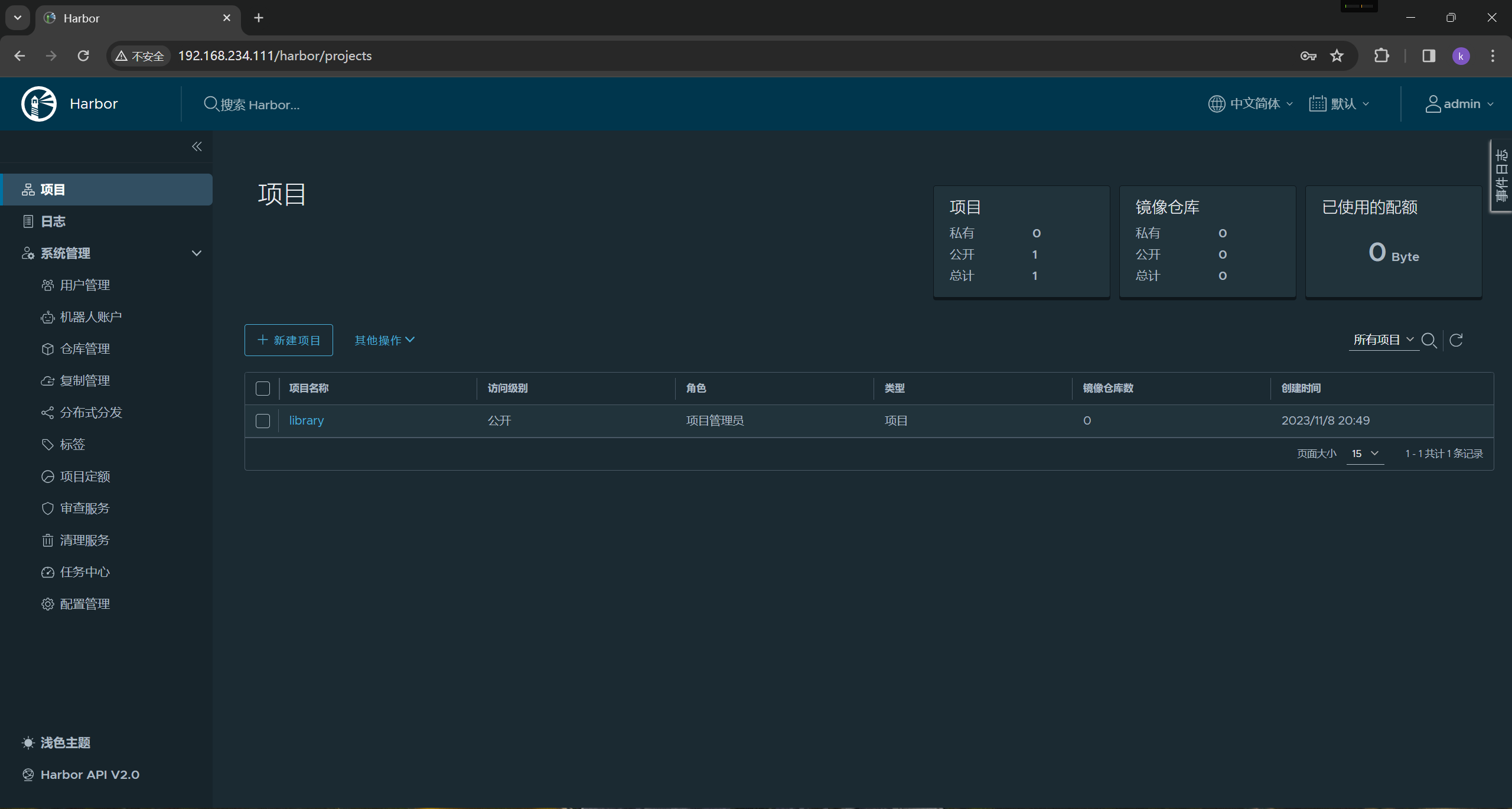
Task: Open 审查服务 interrogation services shield item
Action: coord(84,508)
